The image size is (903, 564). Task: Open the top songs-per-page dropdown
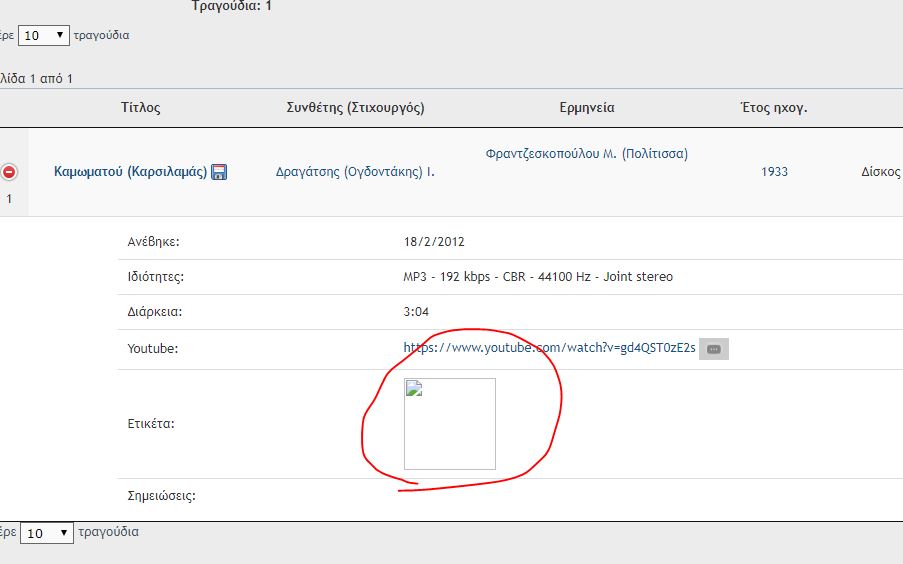pos(44,35)
